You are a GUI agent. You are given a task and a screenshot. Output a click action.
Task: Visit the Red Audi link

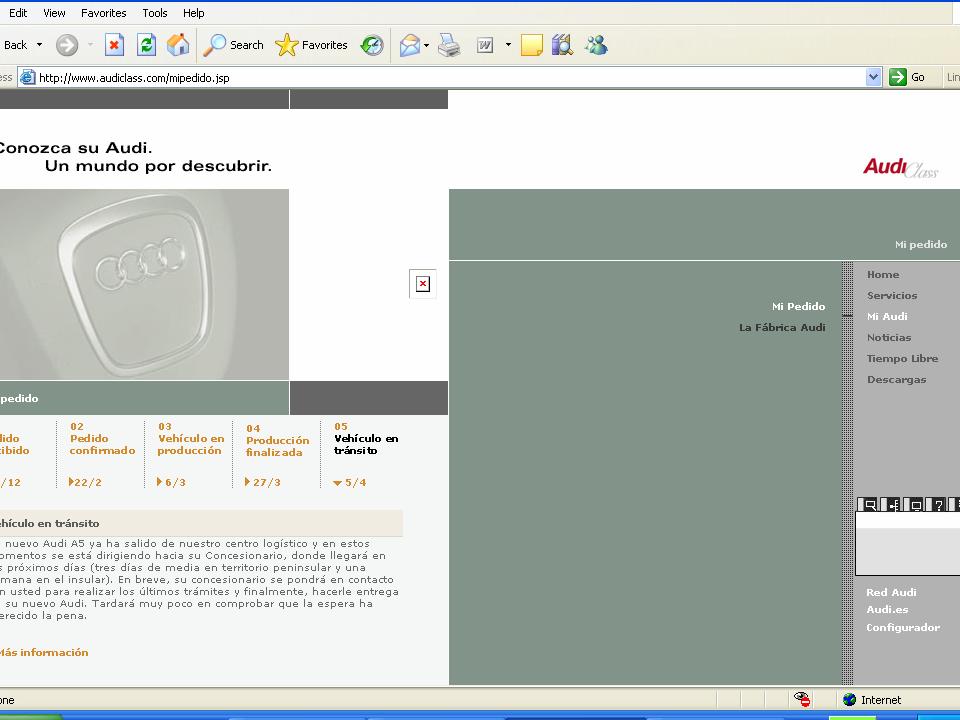[891, 593]
